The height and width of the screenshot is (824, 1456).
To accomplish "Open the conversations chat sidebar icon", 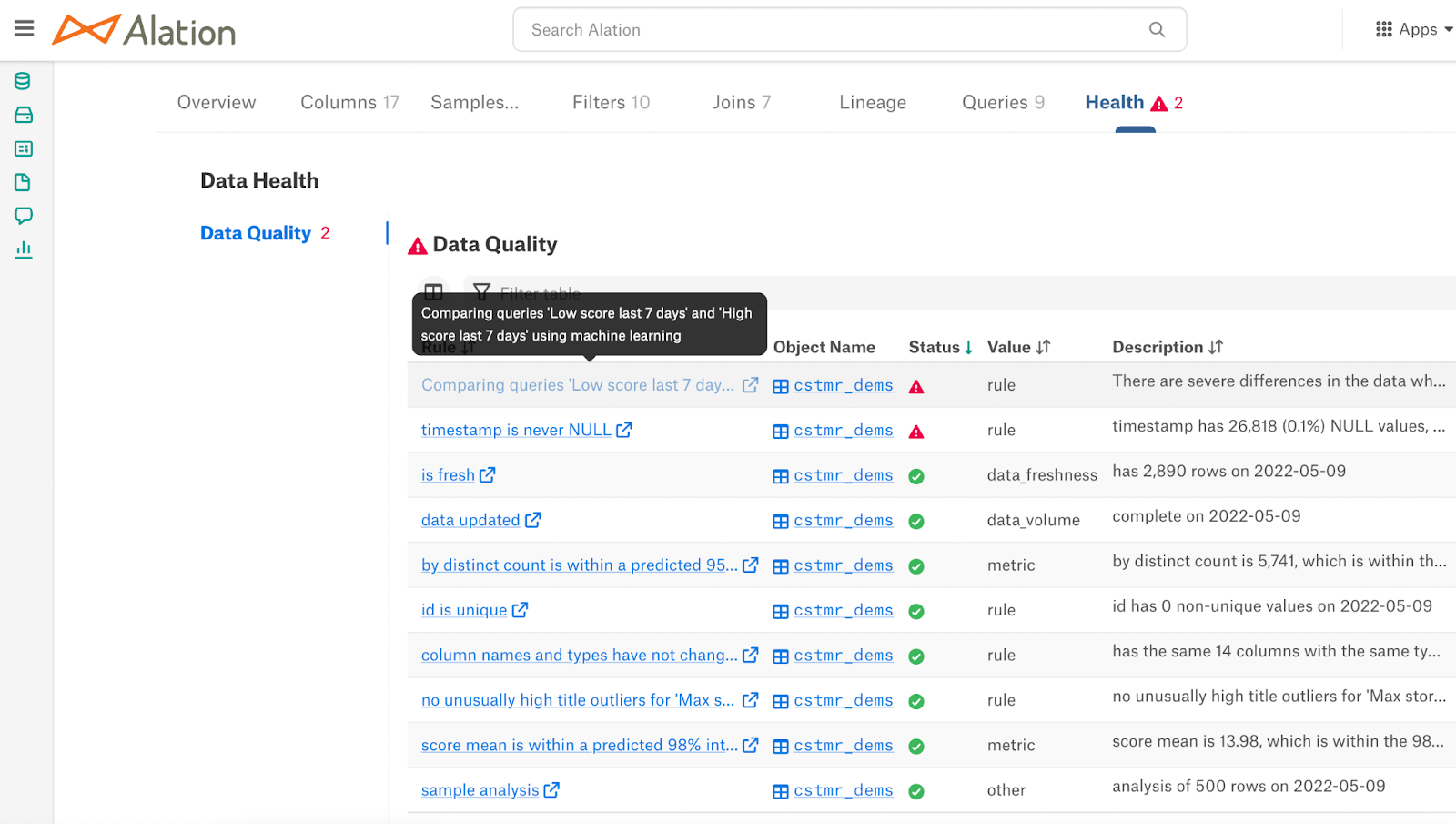I will point(24,216).
